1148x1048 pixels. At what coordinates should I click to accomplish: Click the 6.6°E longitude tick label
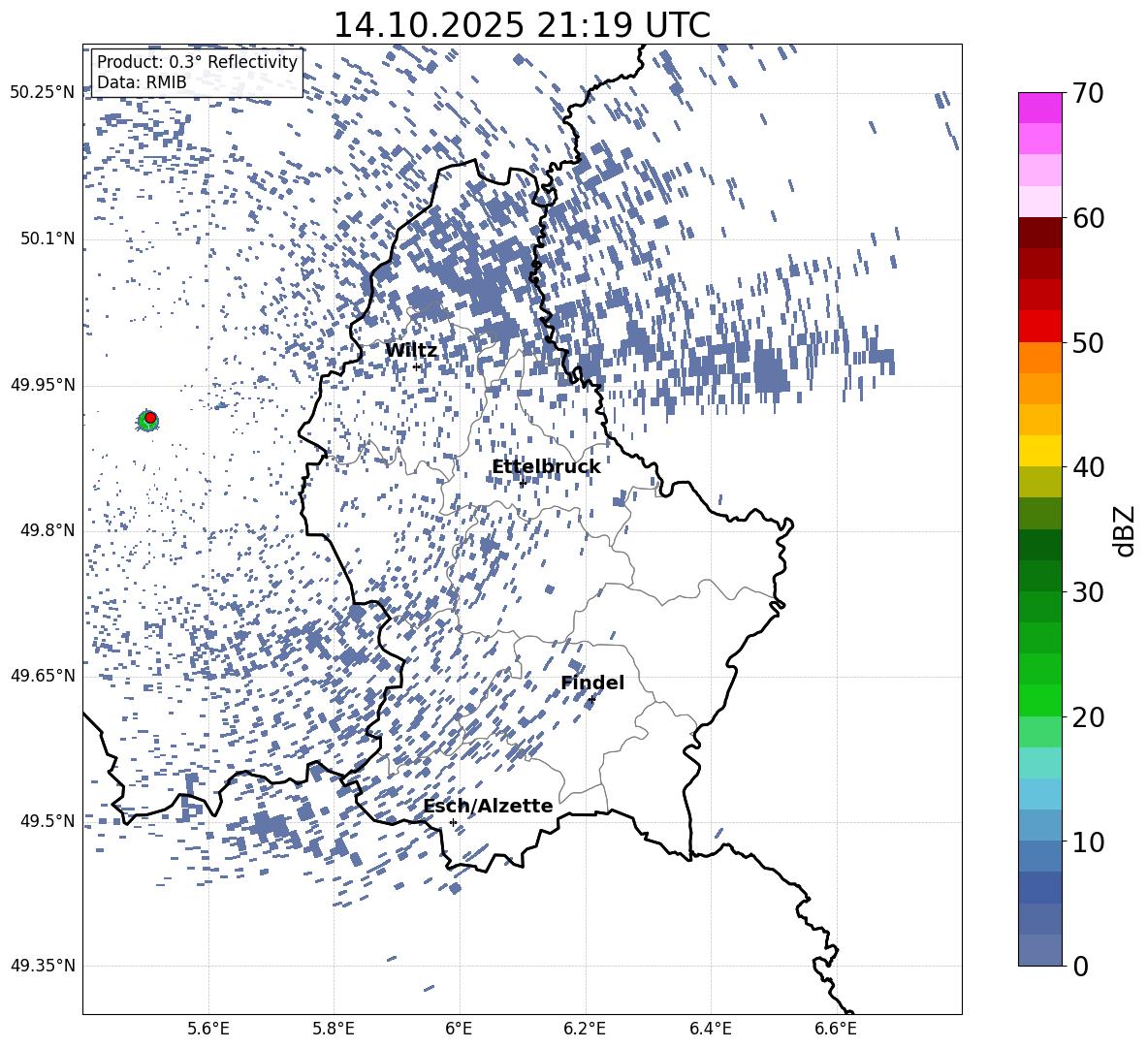click(x=836, y=1029)
